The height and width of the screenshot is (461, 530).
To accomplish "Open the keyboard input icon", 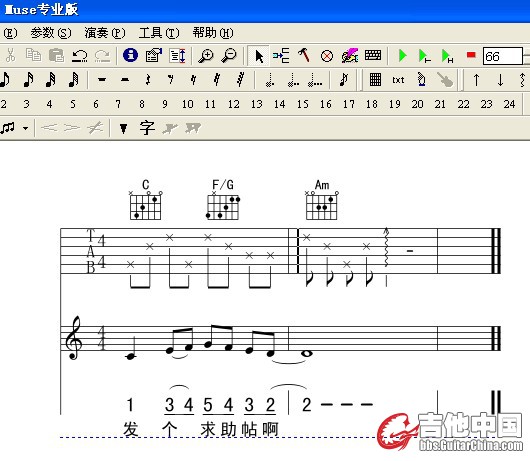I will [x=373, y=55].
